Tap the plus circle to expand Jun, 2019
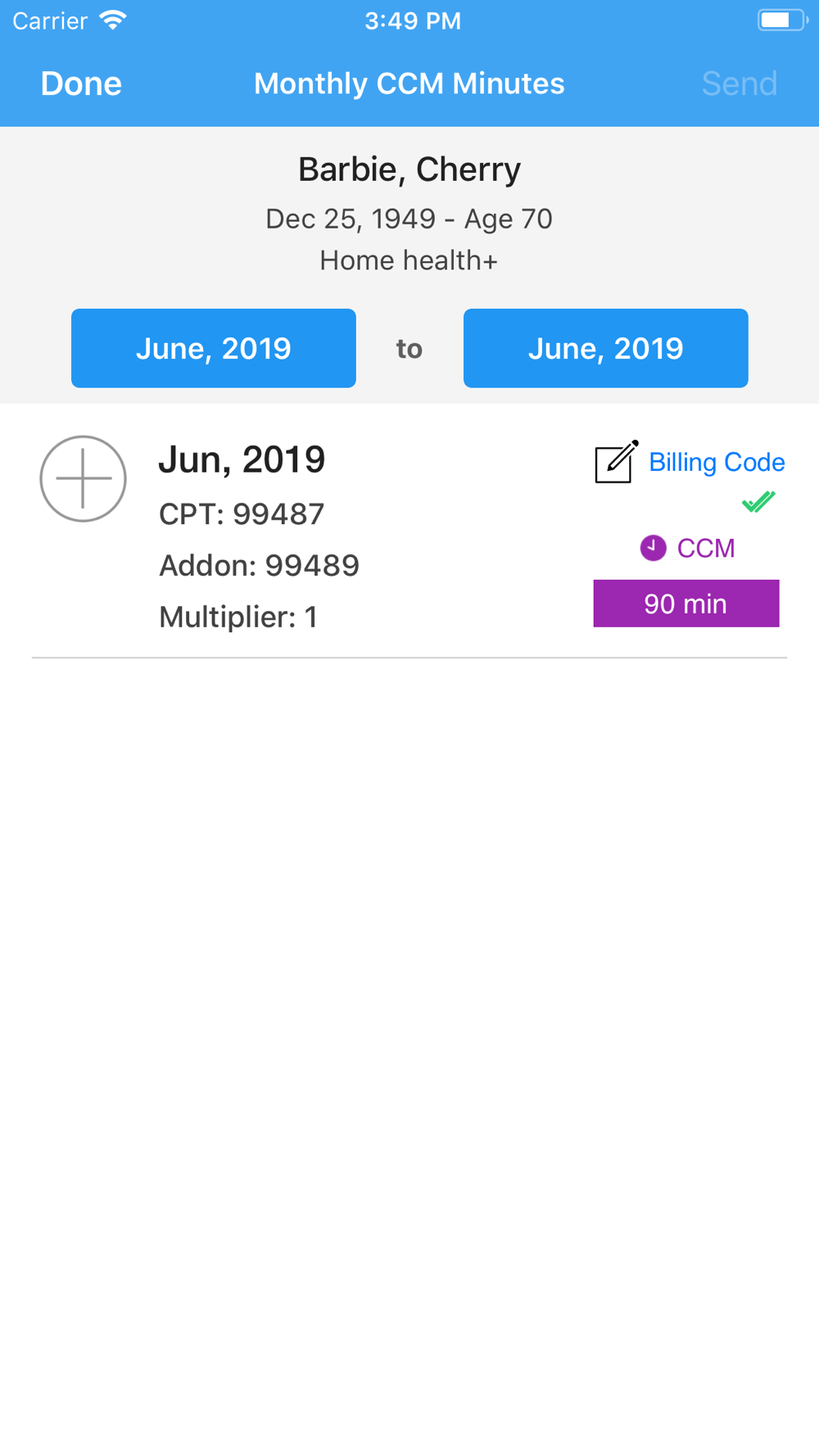 point(83,479)
